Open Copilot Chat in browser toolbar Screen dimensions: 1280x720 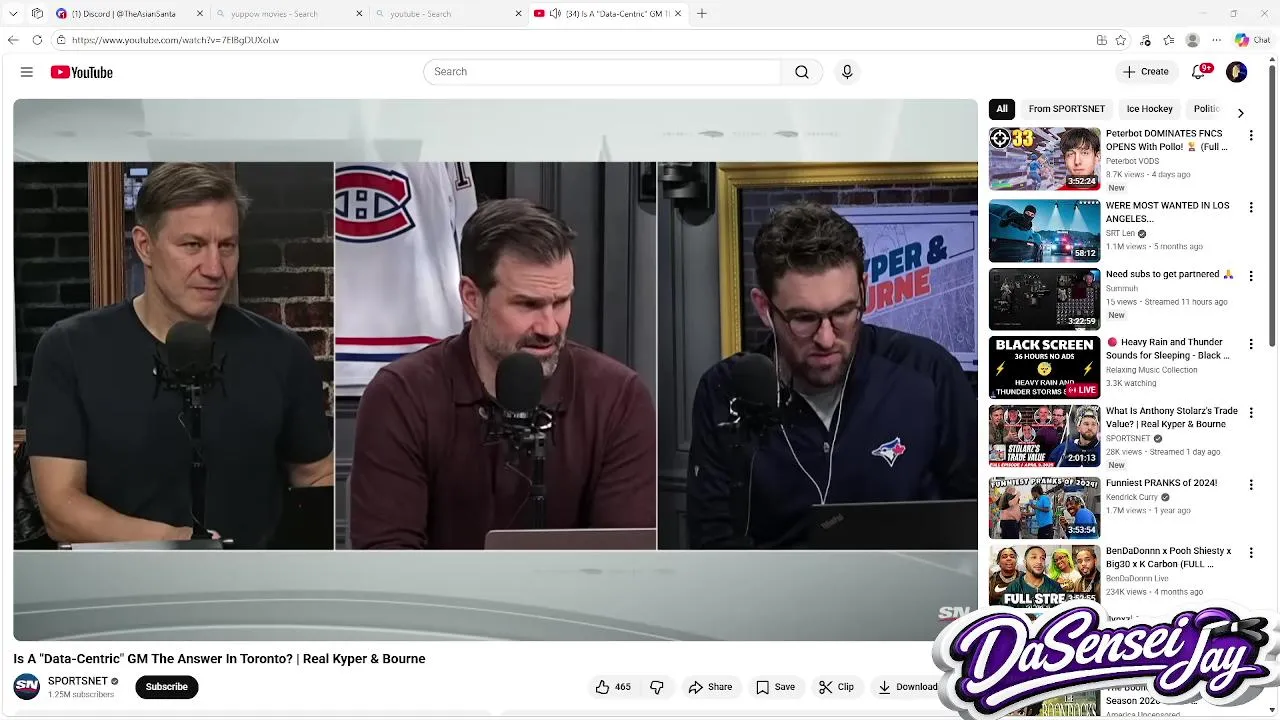tap(1252, 40)
